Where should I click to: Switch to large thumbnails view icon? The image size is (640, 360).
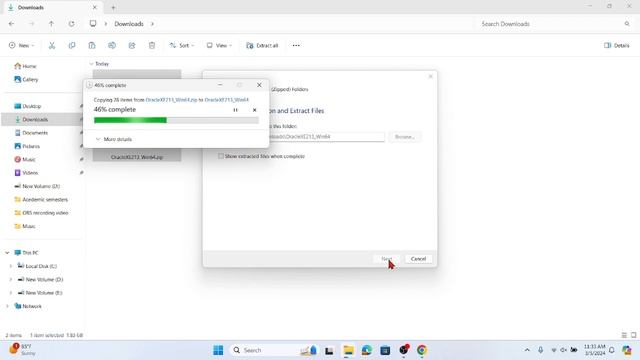tap(633, 335)
